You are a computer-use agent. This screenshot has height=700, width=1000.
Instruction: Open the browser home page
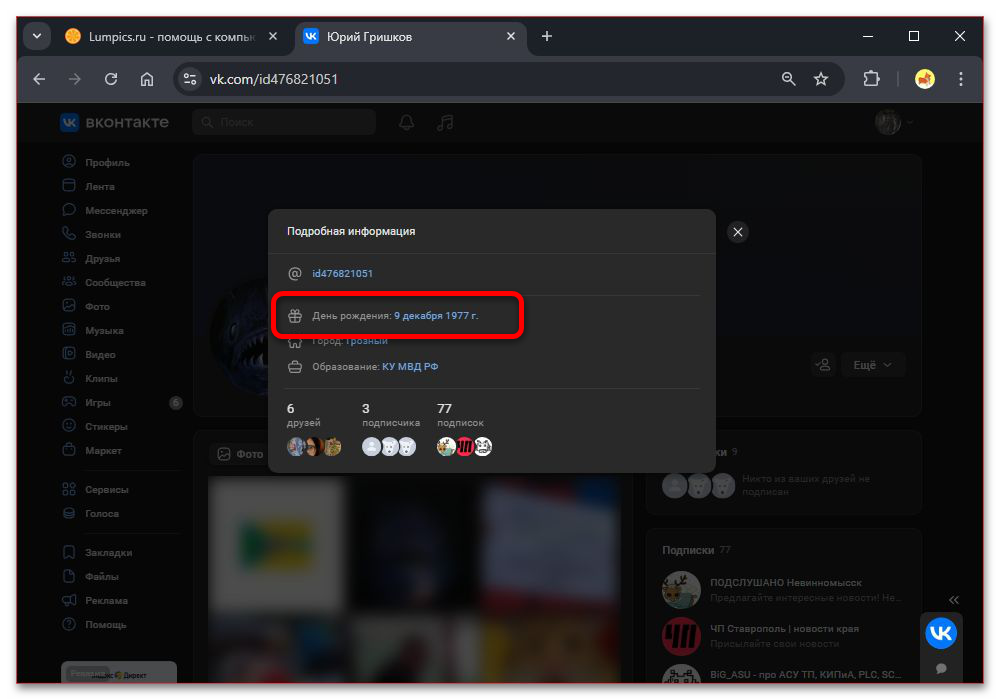tap(147, 79)
